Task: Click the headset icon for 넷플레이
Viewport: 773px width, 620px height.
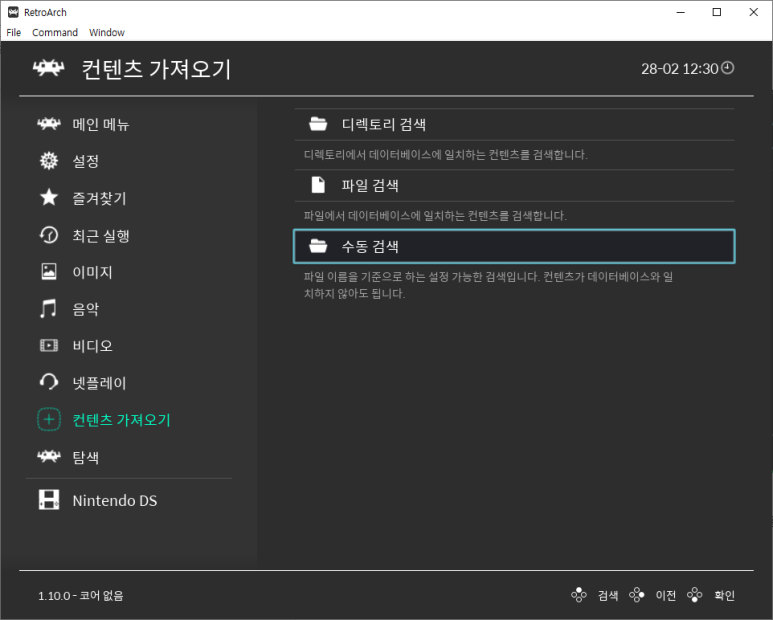Action: point(49,382)
